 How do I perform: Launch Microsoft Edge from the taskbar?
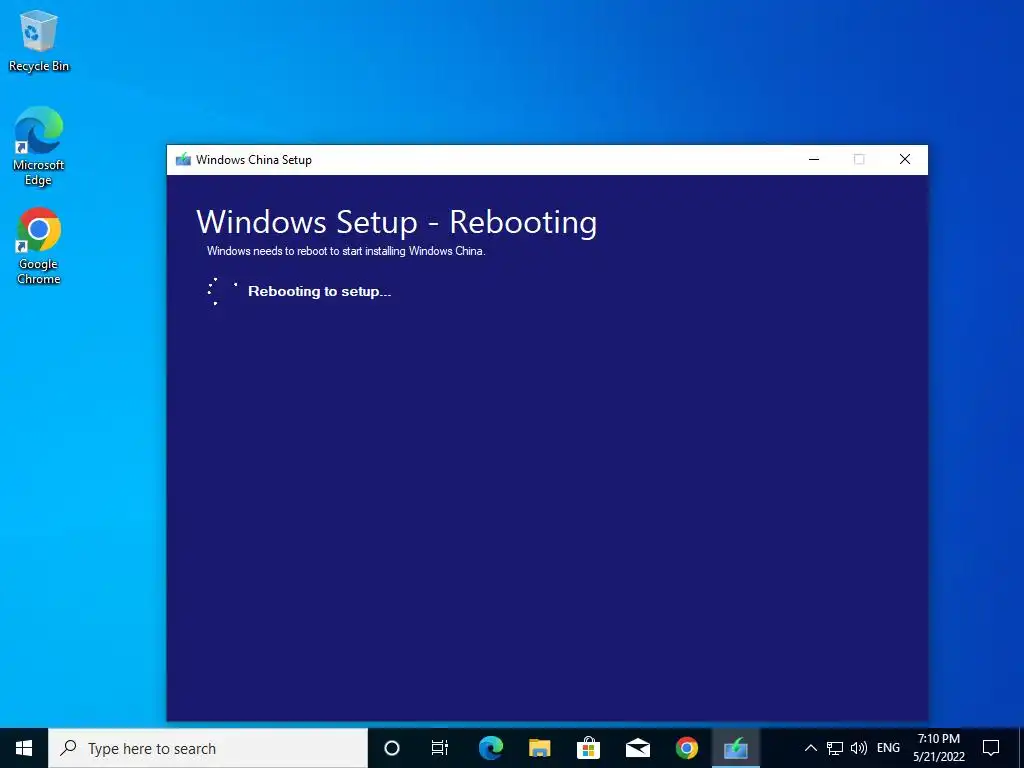pyautogui.click(x=490, y=748)
